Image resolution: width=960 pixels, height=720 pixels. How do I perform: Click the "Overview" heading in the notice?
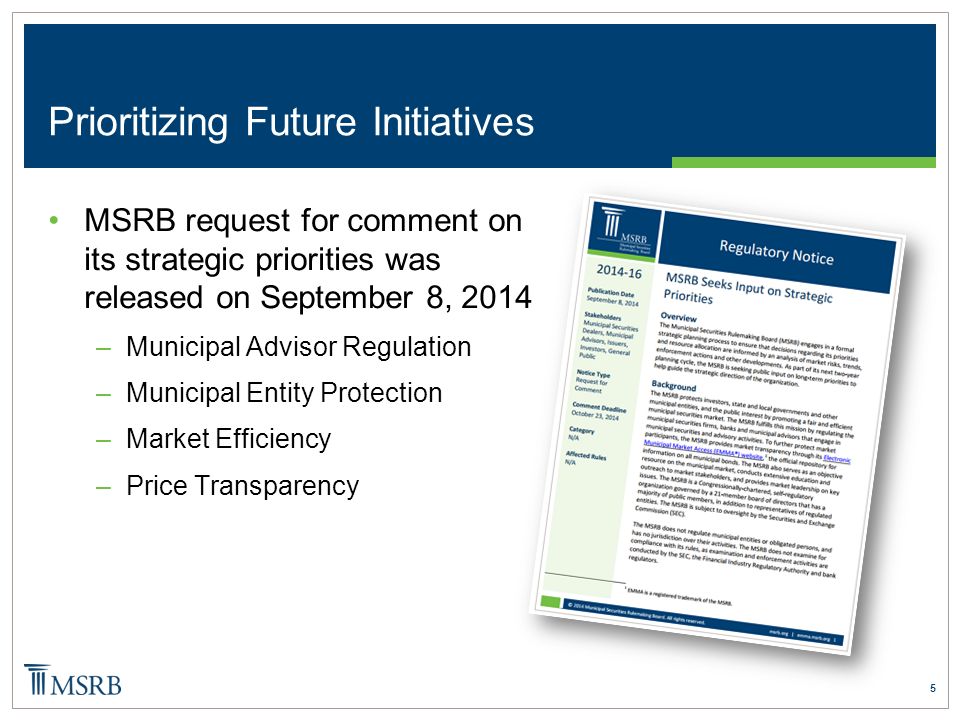pos(678,317)
